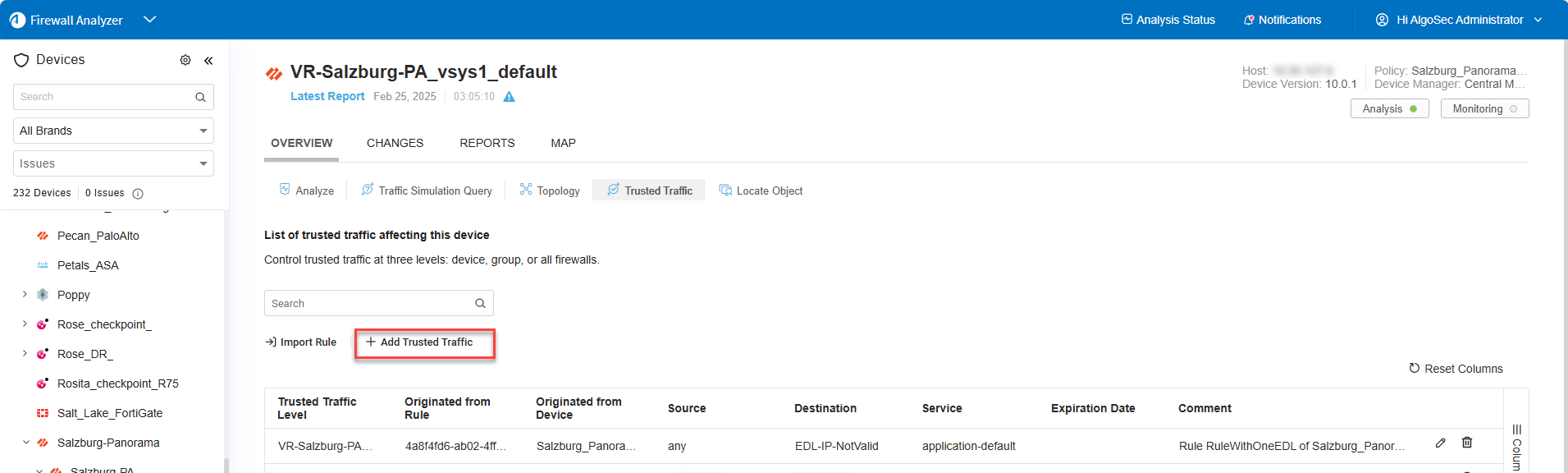Open the All Brands dropdown
The height and width of the screenshot is (473, 1568).
[113, 131]
